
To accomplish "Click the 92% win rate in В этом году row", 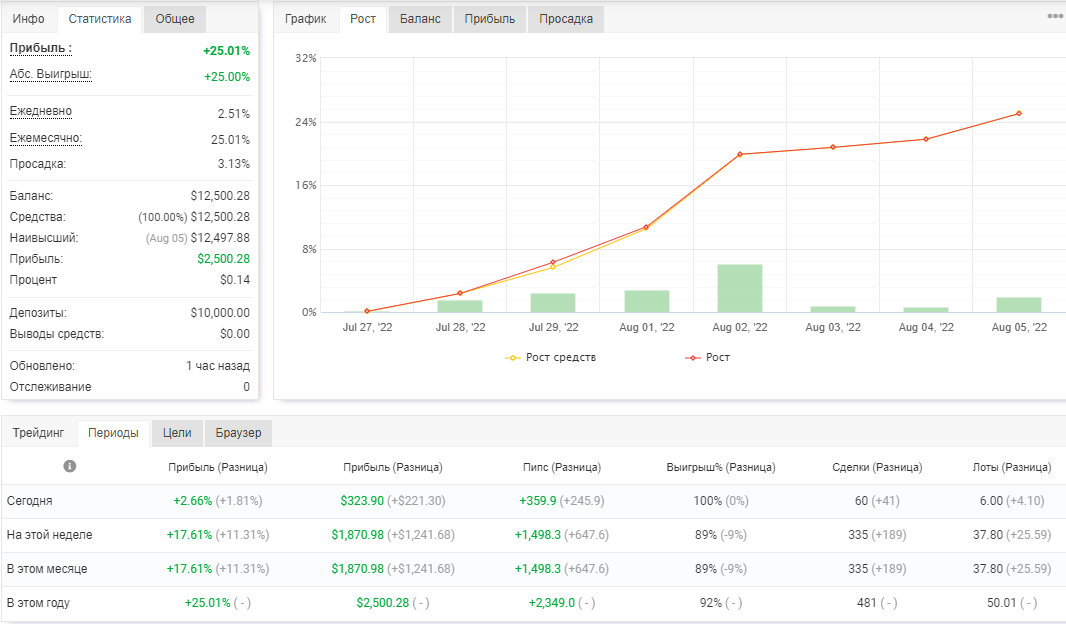I will [711, 603].
